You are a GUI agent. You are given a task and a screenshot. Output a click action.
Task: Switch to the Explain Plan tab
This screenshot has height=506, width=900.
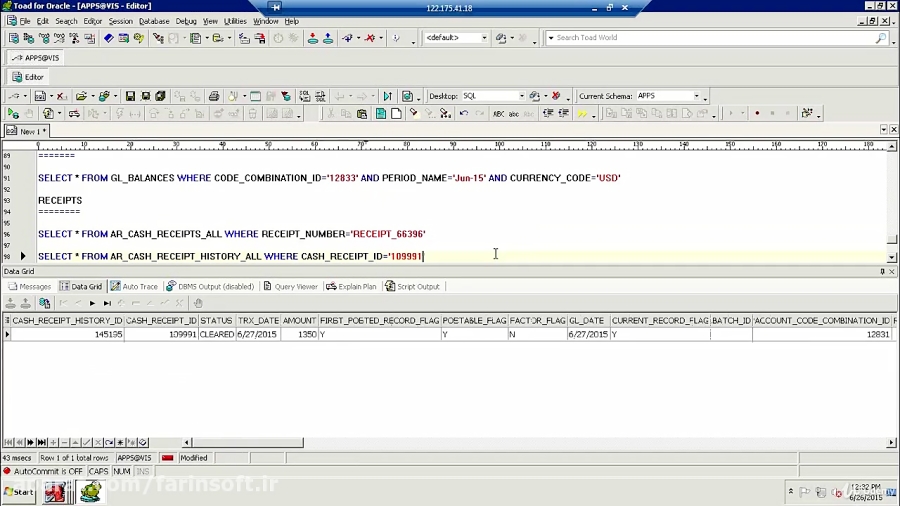pyautogui.click(x=351, y=286)
